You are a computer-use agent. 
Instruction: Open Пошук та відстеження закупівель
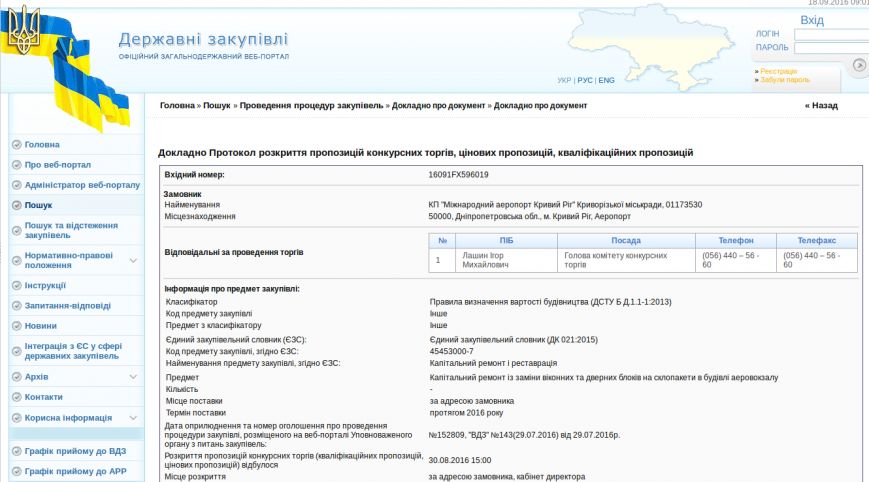click(x=71, y=230)
